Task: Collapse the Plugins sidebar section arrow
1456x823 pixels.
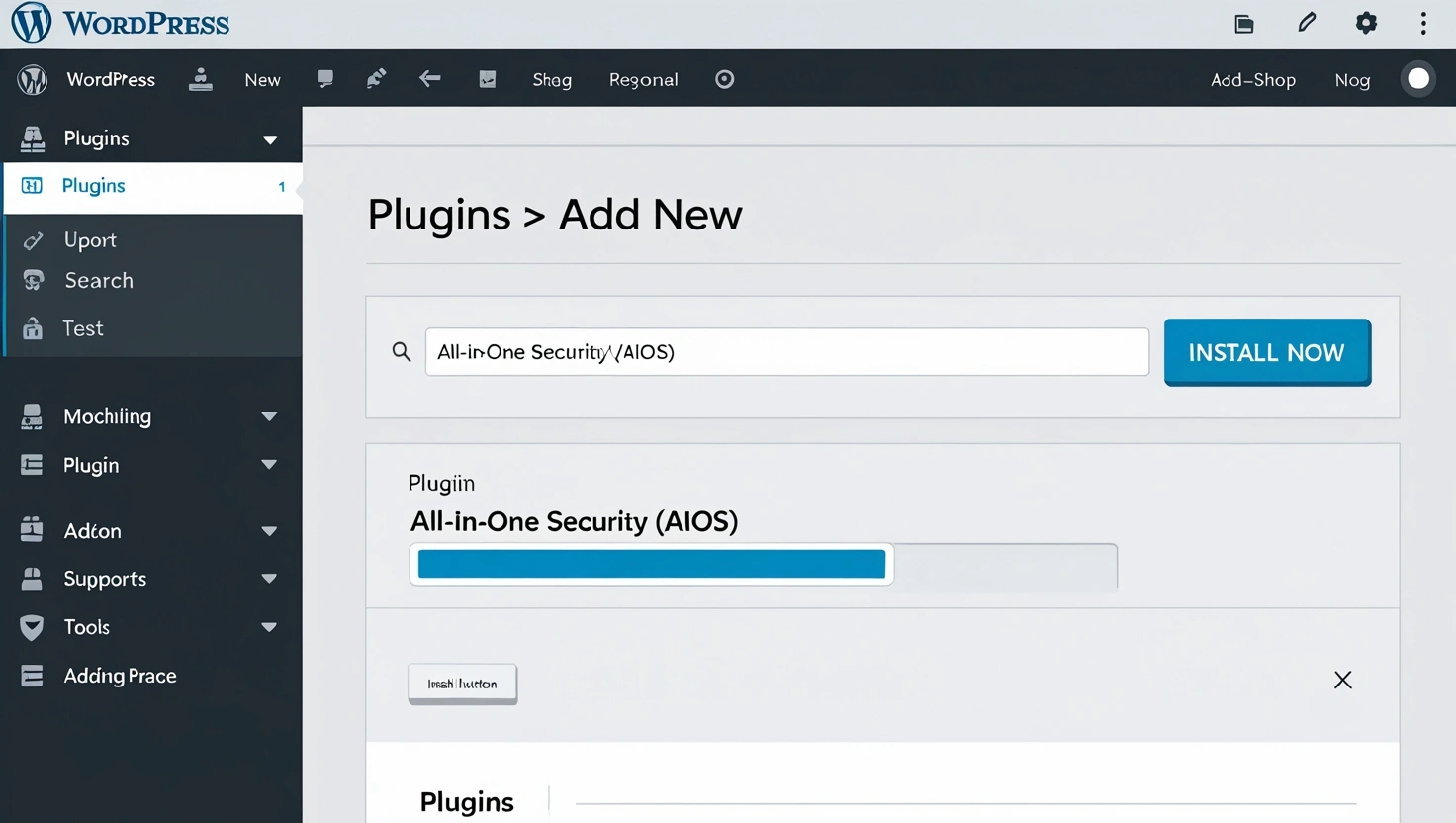Action: (270, 139)
